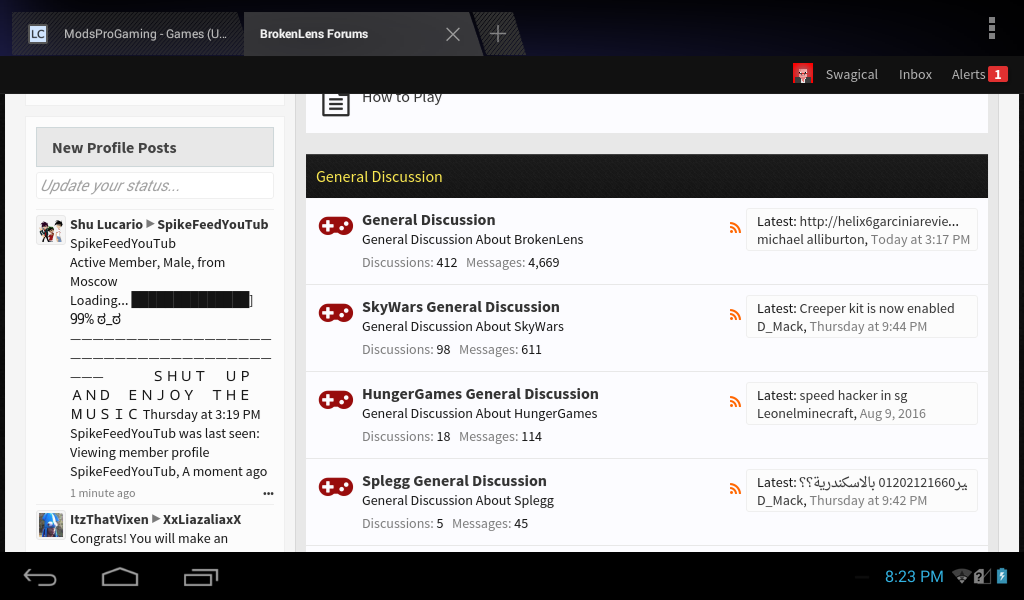Open the browser overflow menu icon
The image size is (1024, 600).
tap(991, 28)
